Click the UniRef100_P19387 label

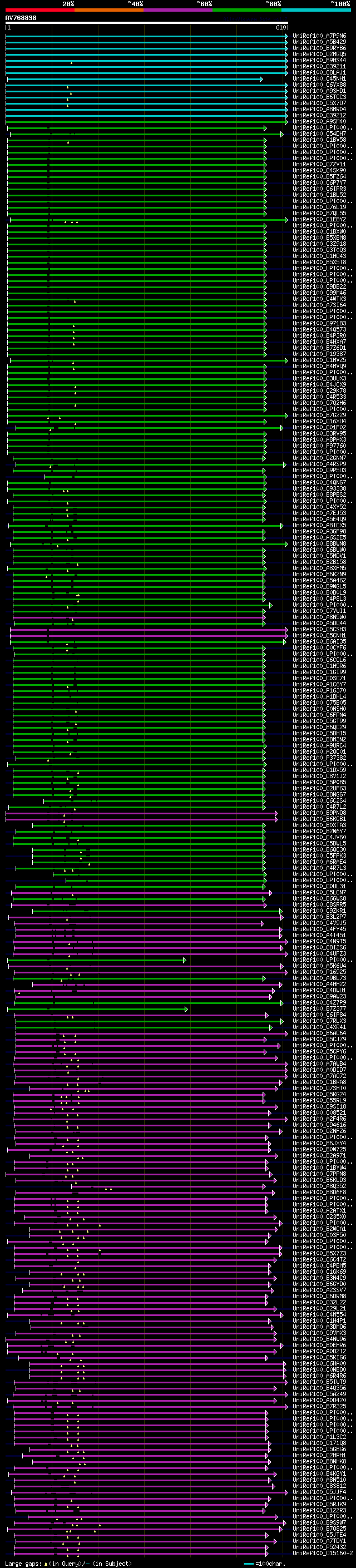pyautogui.click(x=319, y=354)
